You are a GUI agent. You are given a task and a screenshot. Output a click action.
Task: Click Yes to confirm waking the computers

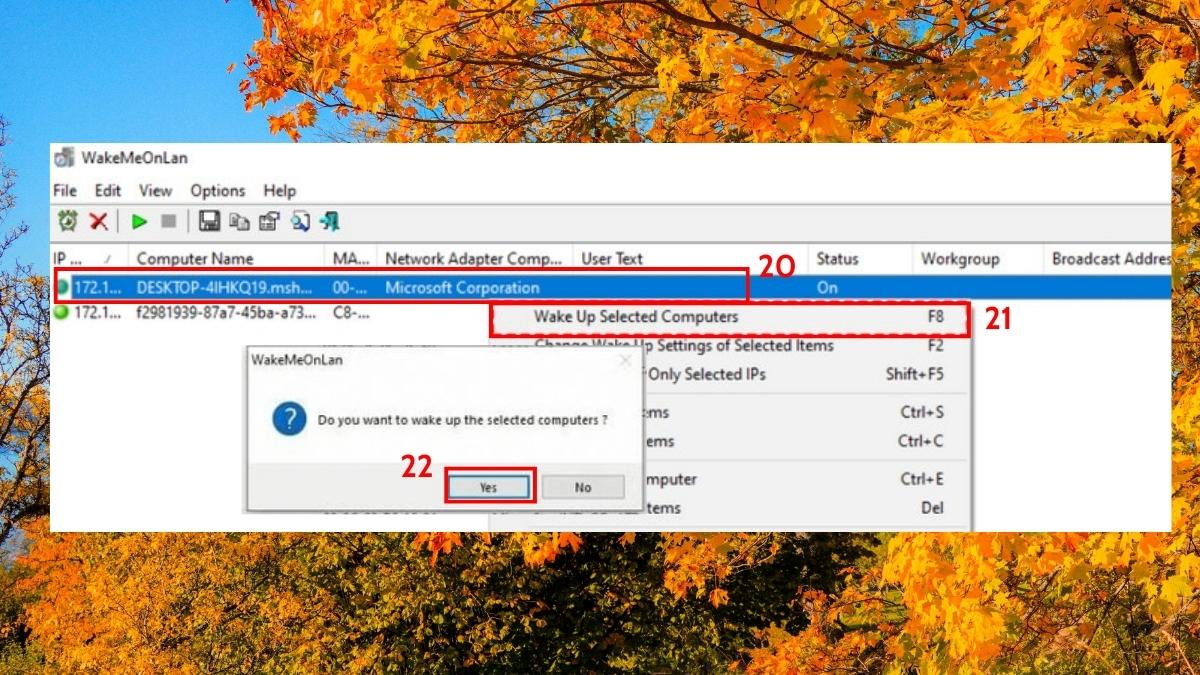coord(487,487)
